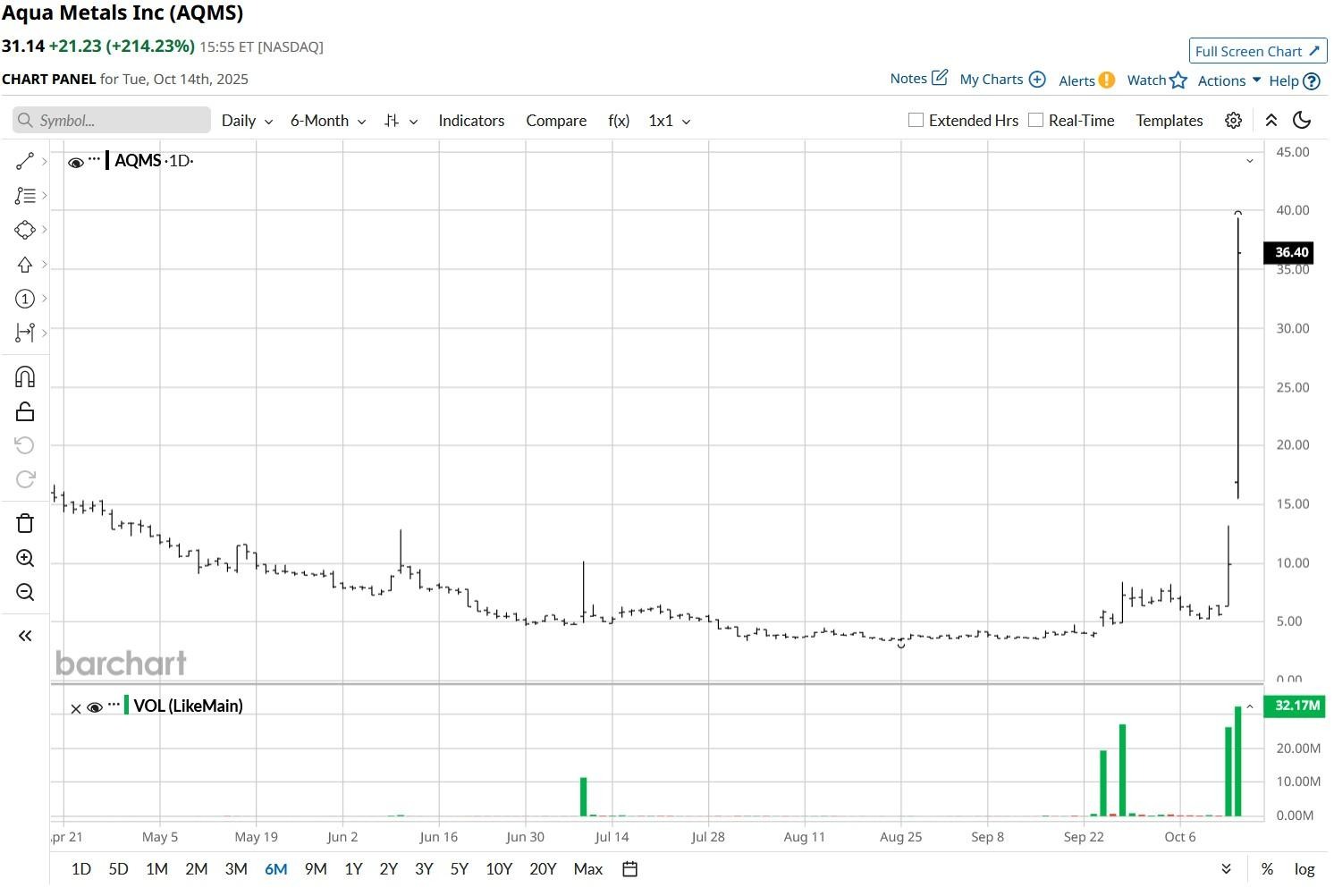The image size is (1334, 896).
Task: Toggle log scale mode
Action: (x=1304, y=869)
